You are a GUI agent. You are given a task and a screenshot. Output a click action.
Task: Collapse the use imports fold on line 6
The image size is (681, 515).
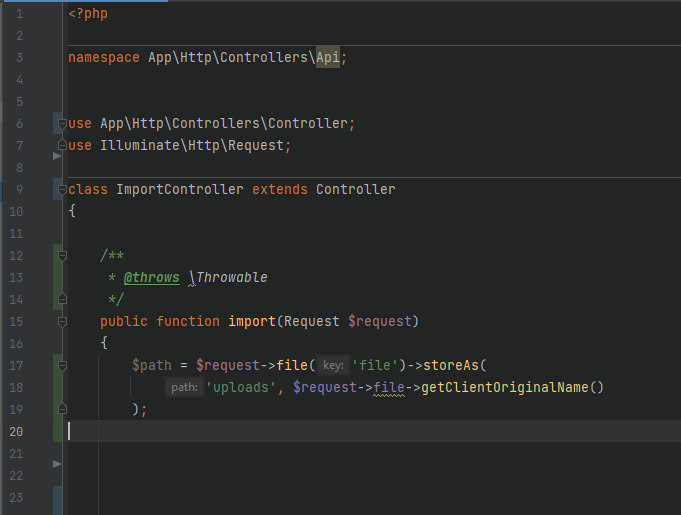tap(62, 124)
